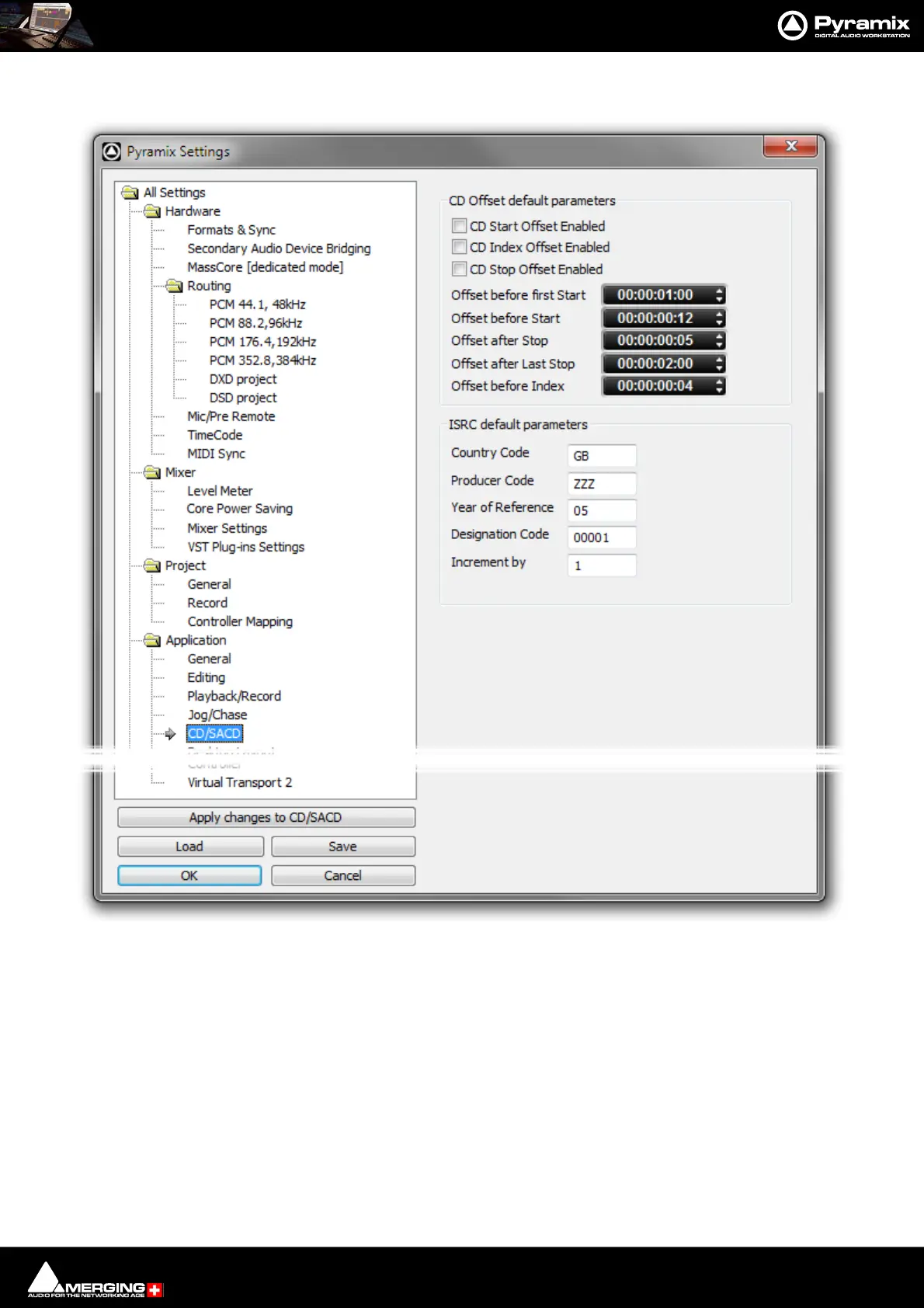Click the Load button

tap(190, 847)
